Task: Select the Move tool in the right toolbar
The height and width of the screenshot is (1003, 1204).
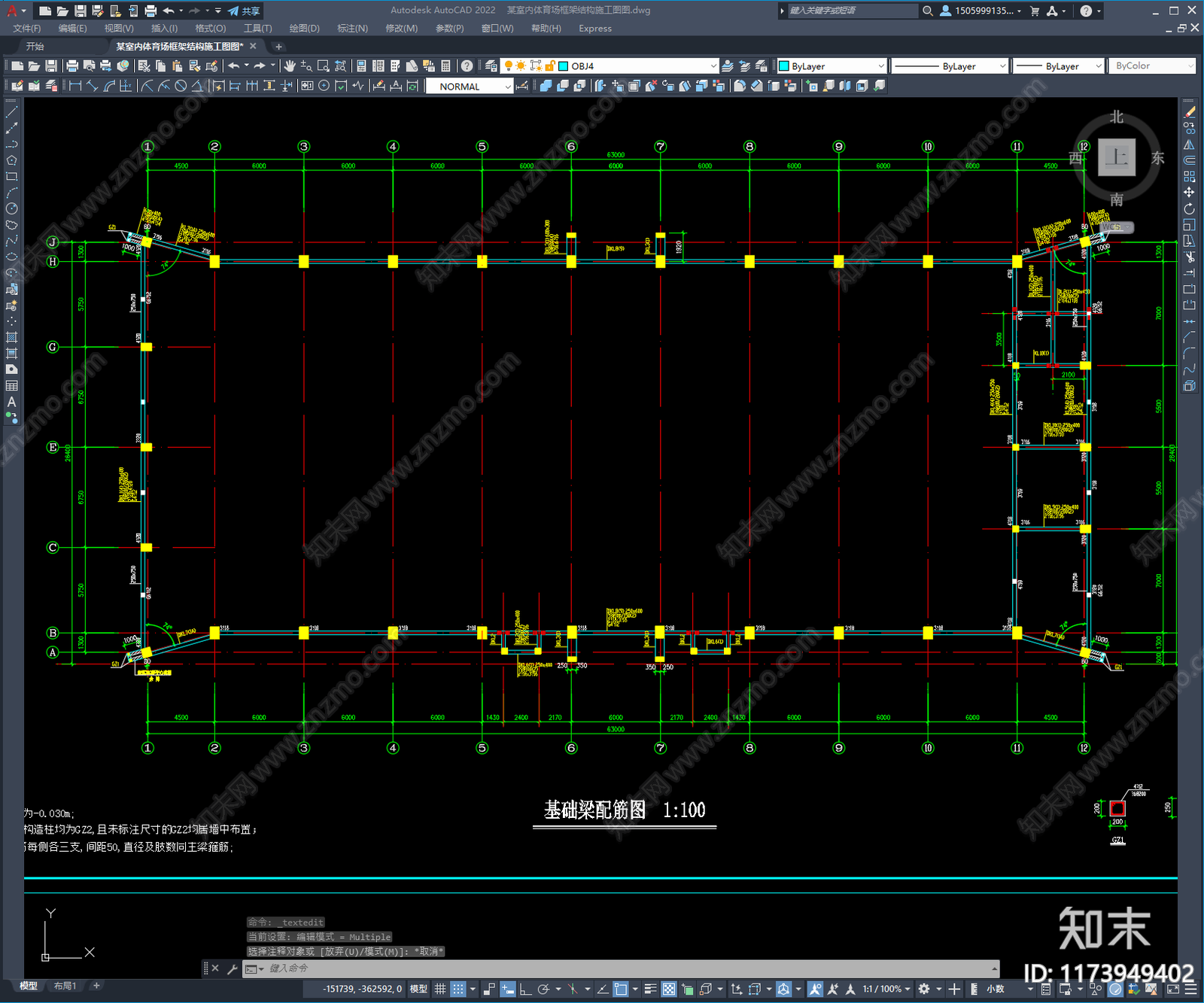Action: click(x=1189, y=193)
